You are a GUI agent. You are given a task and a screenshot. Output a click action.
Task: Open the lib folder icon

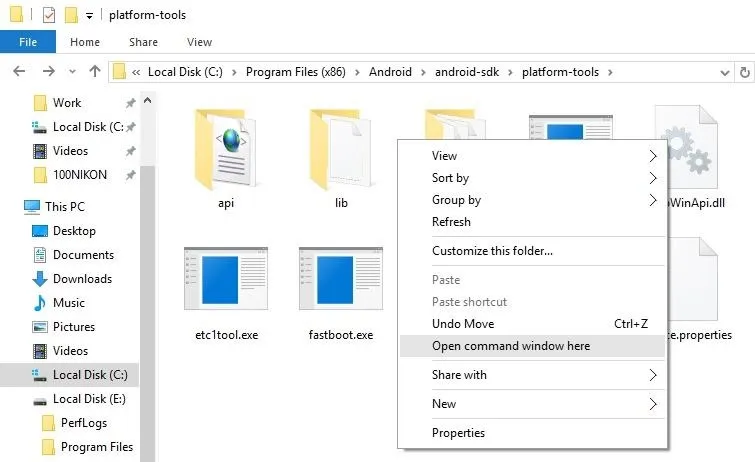[341, 152]
